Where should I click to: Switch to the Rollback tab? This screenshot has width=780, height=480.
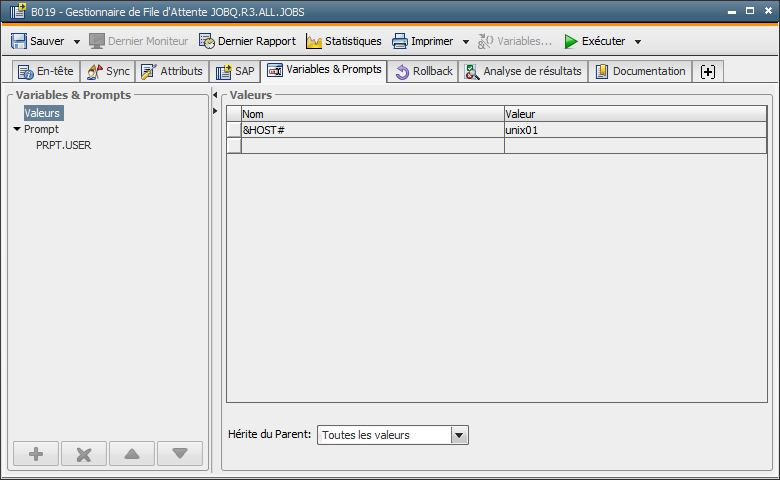pos(424,72)
